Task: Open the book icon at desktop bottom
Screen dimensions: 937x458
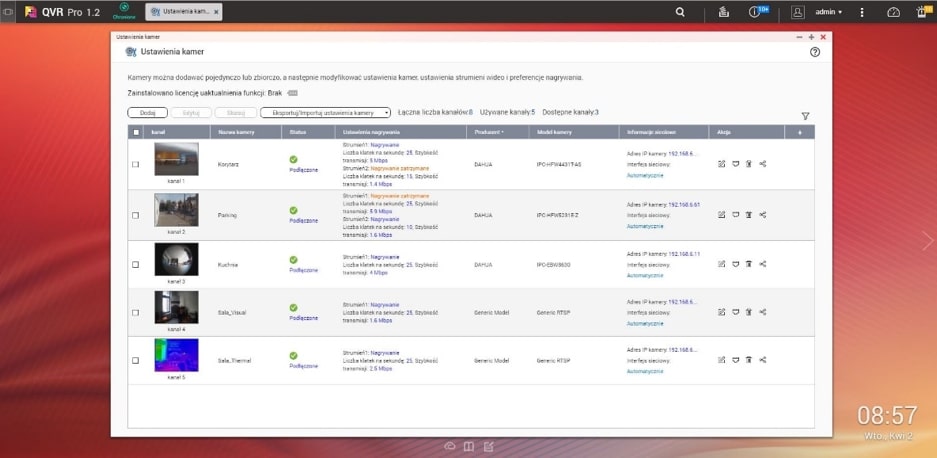Action: pos(470,446)
